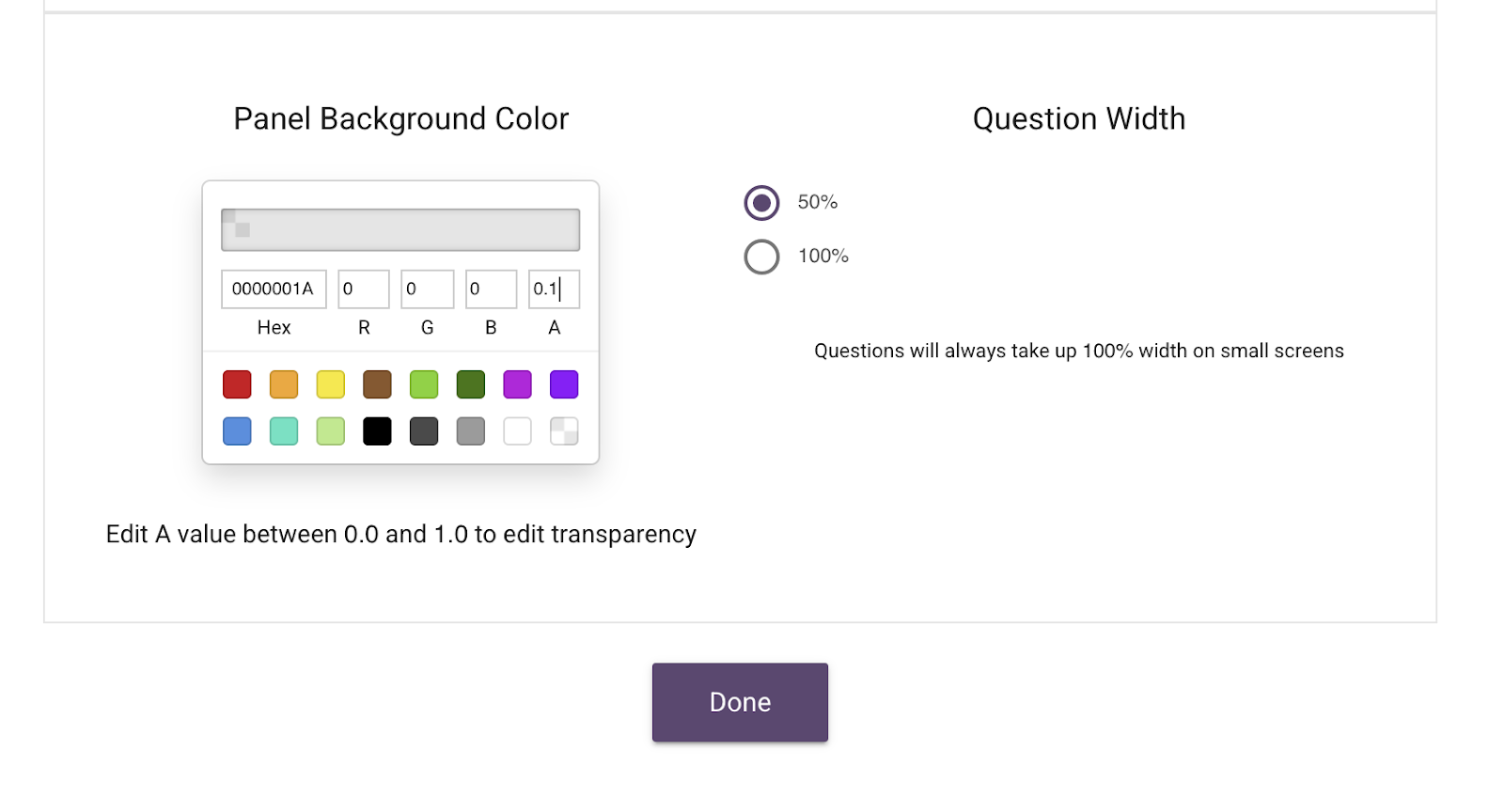Screen dimensions: 1504x812
Task: Focus the B value input field
Action: point(491,289)
